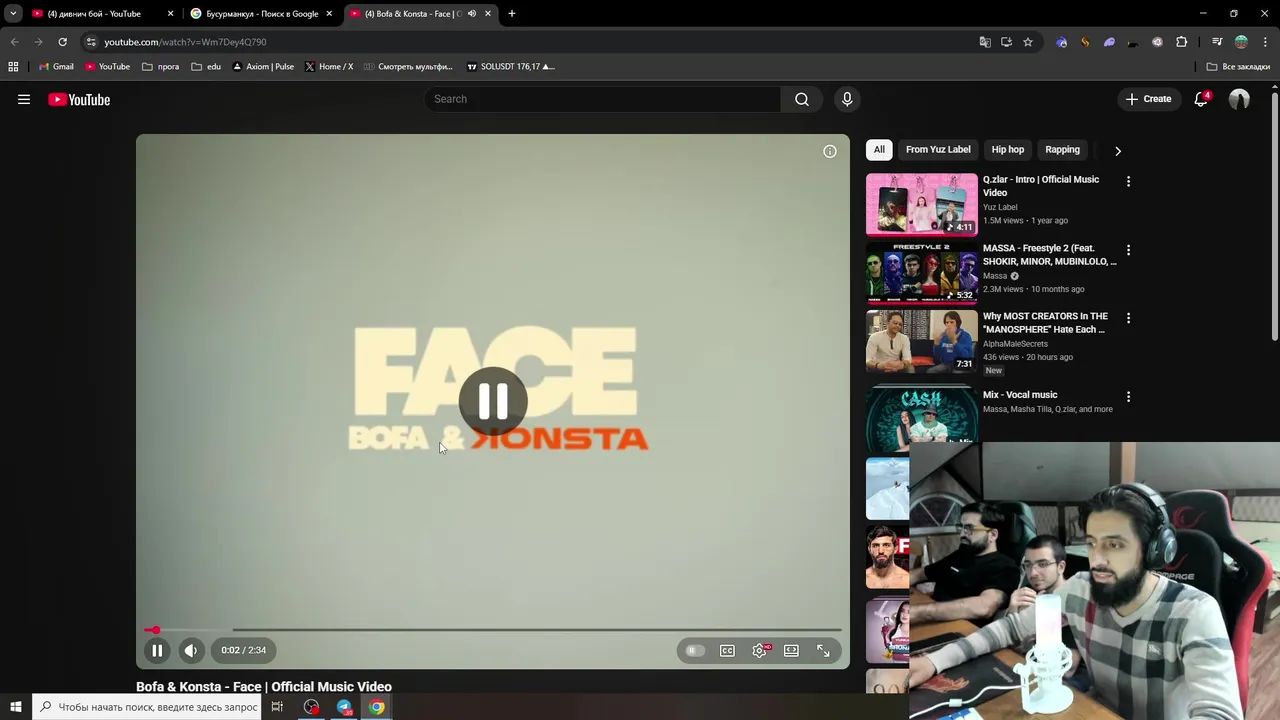Reload the page

click(62, 42)
